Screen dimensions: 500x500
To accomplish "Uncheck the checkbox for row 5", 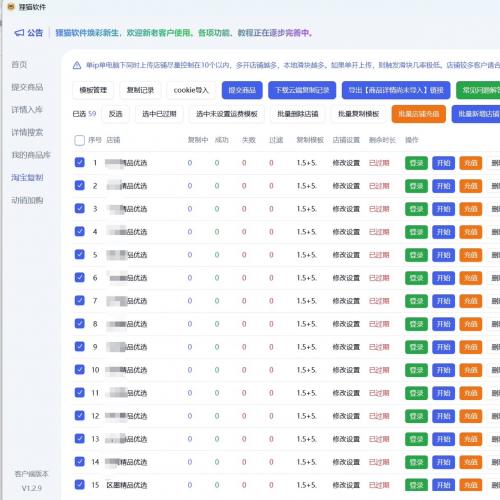I will click(79, 254).
